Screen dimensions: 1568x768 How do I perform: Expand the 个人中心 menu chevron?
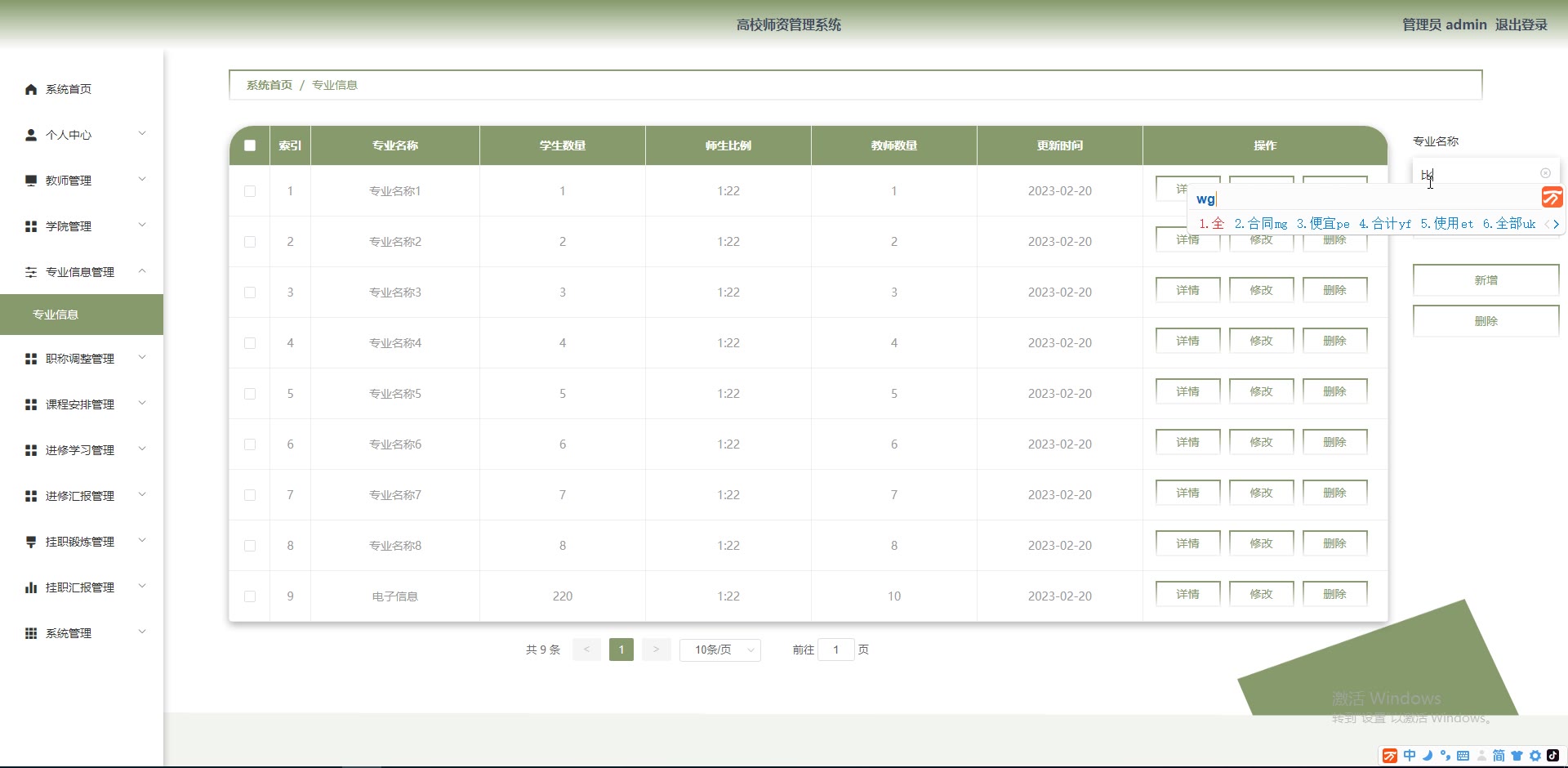tap(142, 133)
